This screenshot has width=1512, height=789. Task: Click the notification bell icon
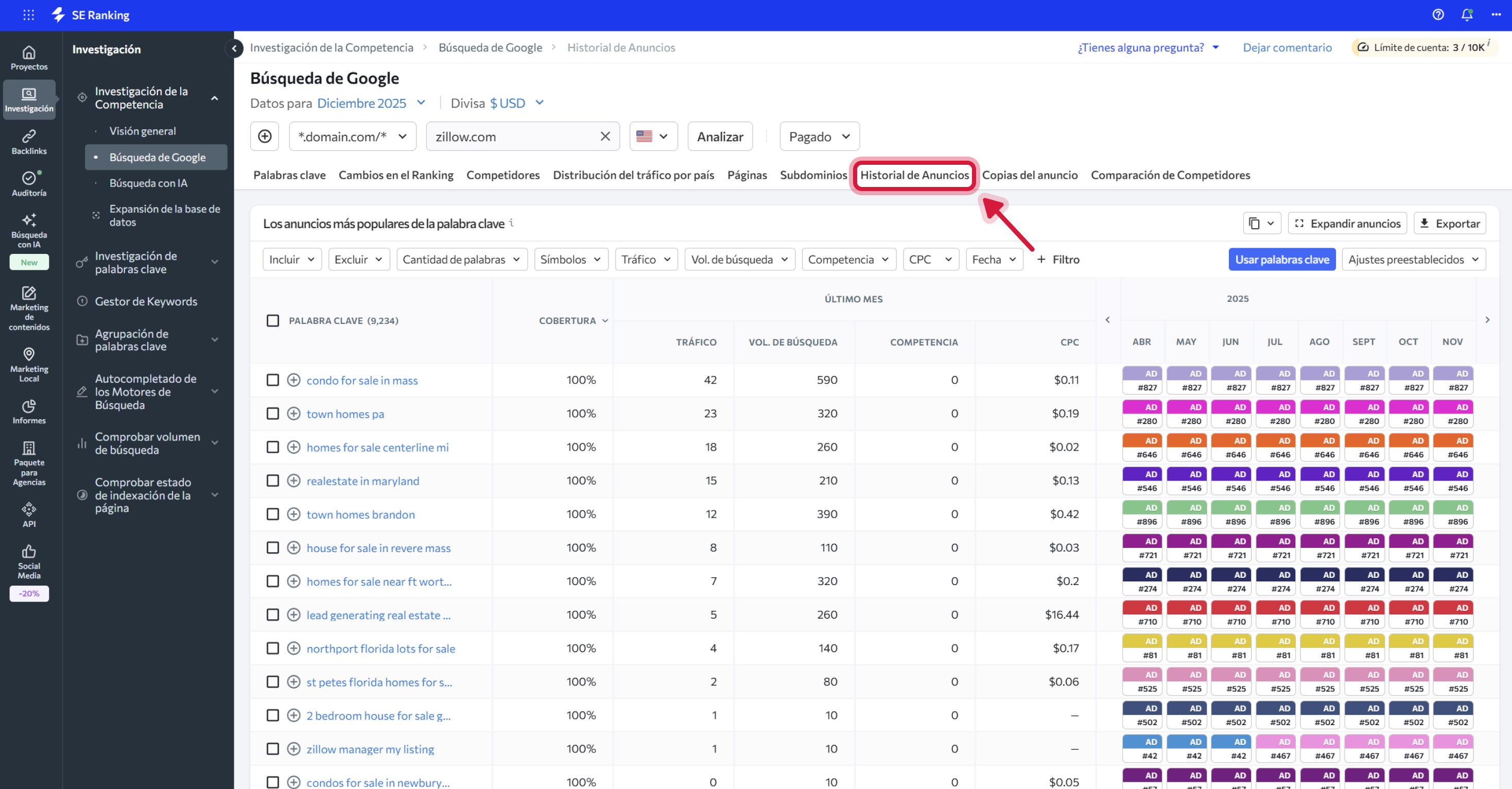[x=1466, y=14]
